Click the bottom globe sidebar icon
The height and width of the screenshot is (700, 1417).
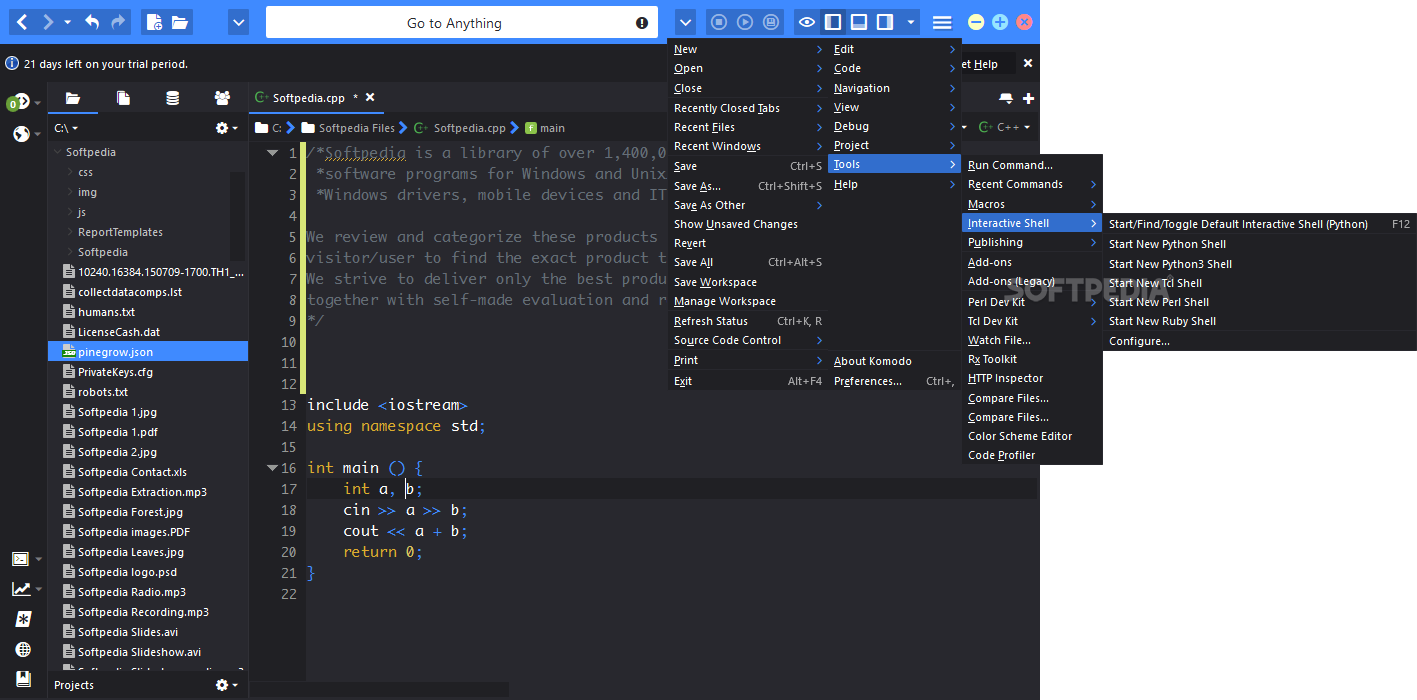click(x=22, y=649)
